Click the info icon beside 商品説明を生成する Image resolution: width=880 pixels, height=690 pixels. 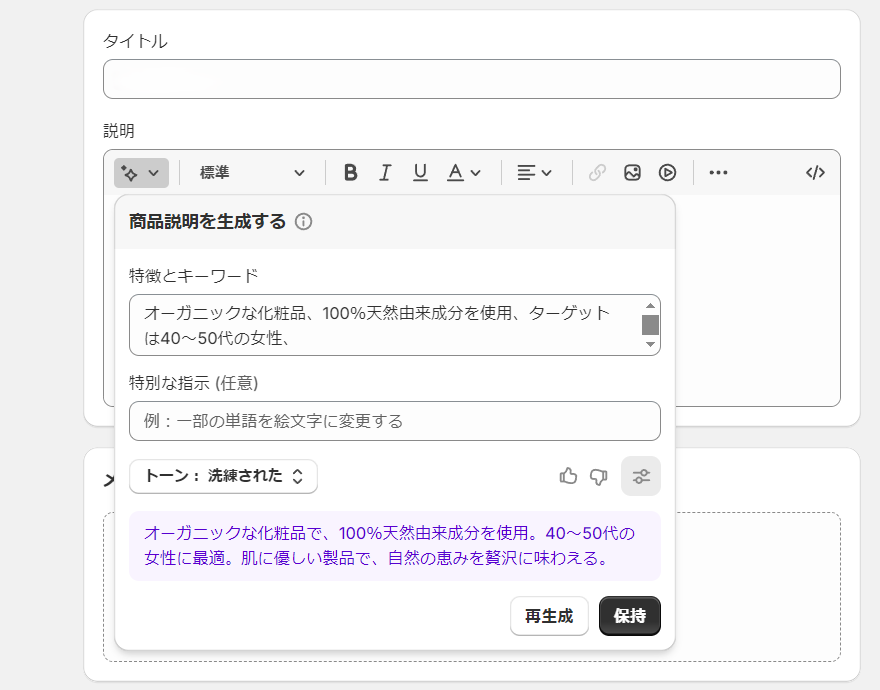click(304, 222)
